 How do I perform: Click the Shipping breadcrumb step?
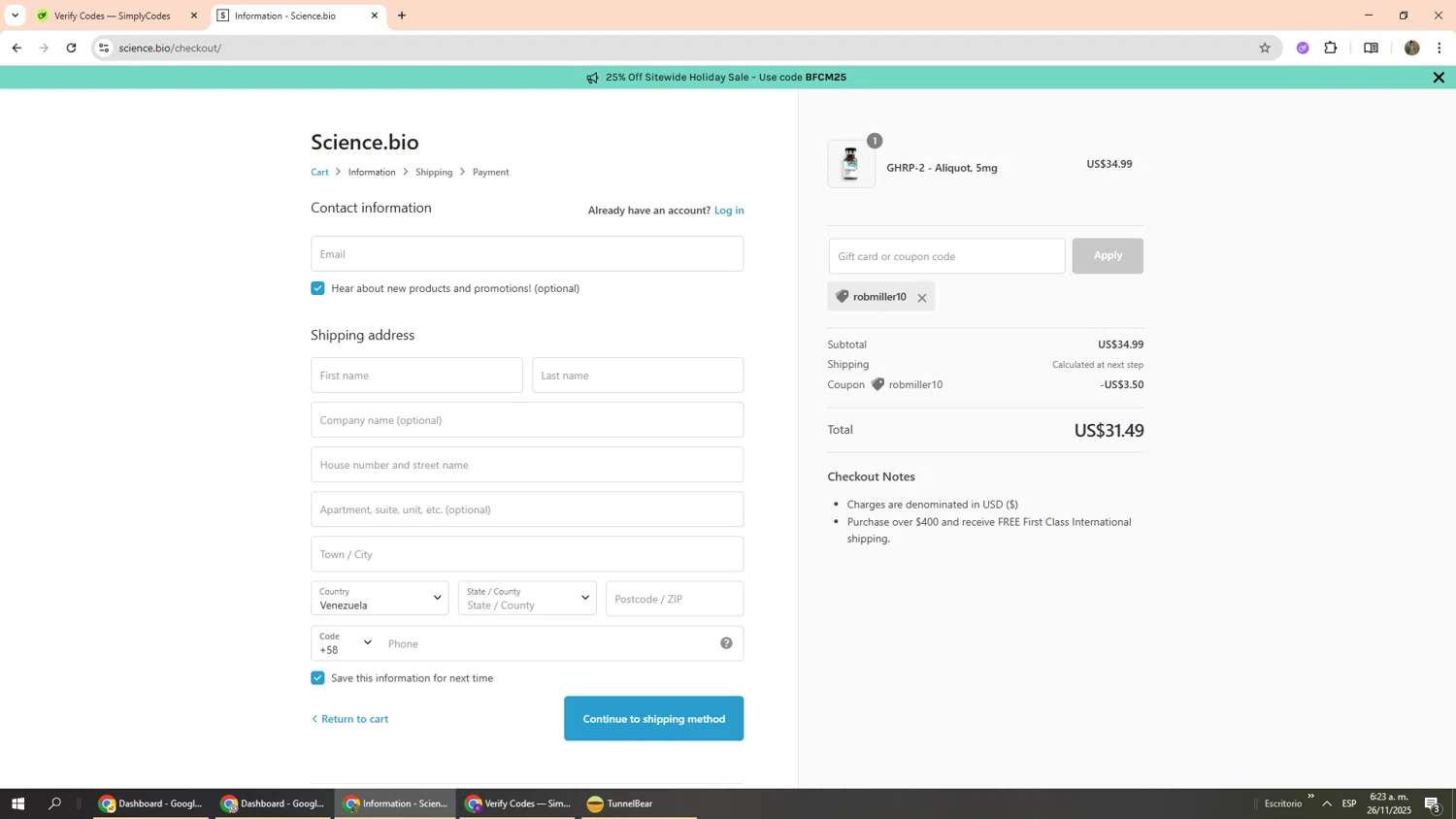click(434, 172)
